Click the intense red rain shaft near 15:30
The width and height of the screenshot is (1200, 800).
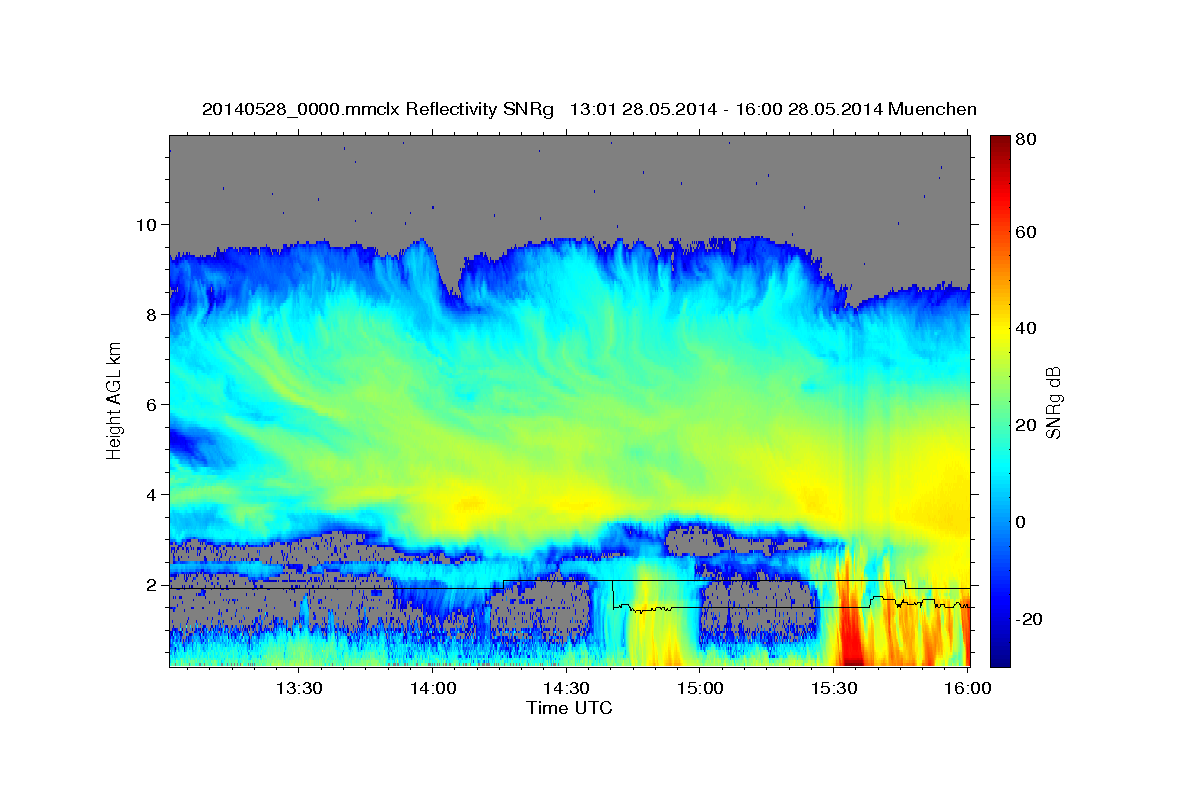(x=850, y=625)
